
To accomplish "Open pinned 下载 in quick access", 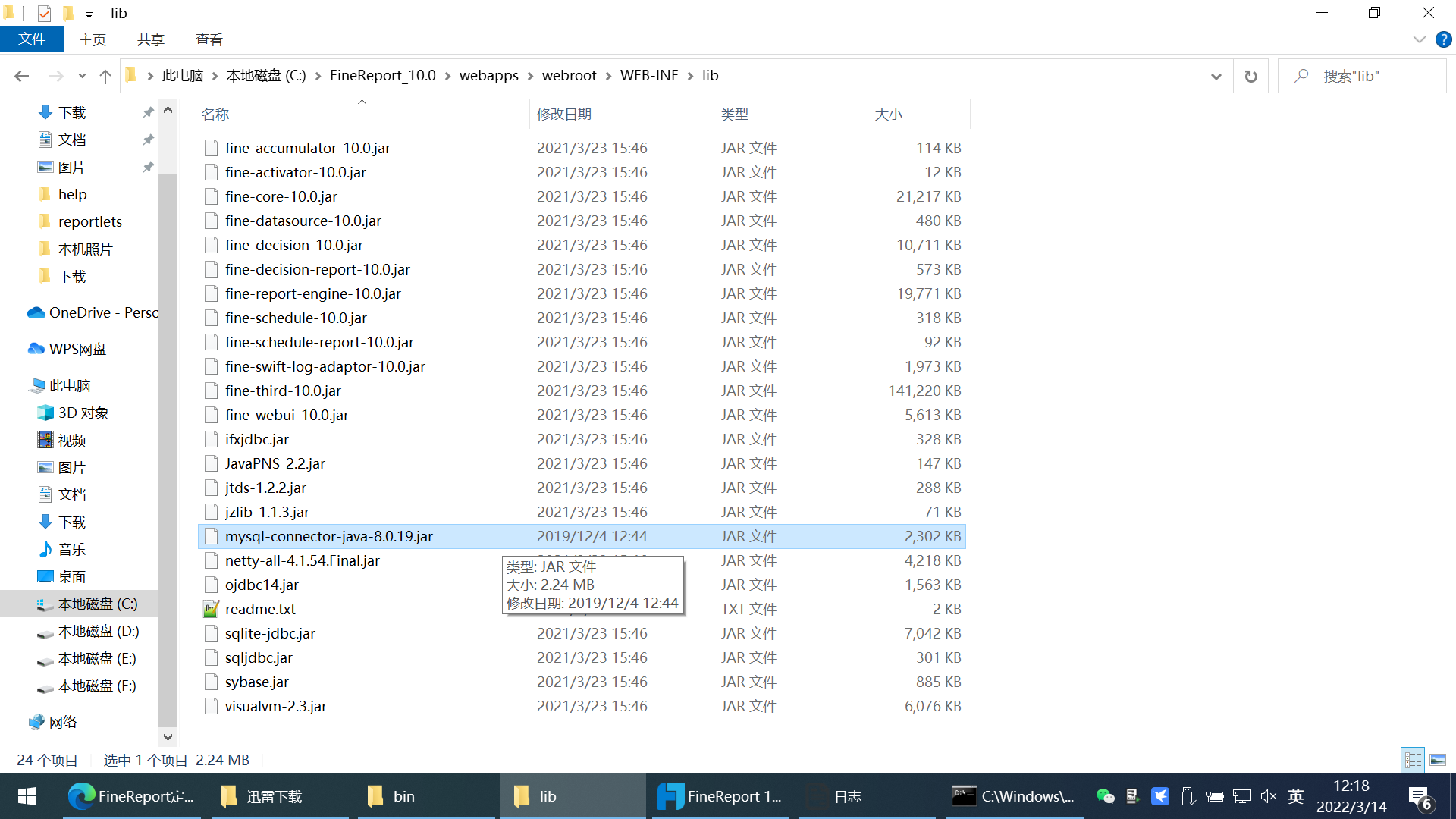I will coord(72,112).
